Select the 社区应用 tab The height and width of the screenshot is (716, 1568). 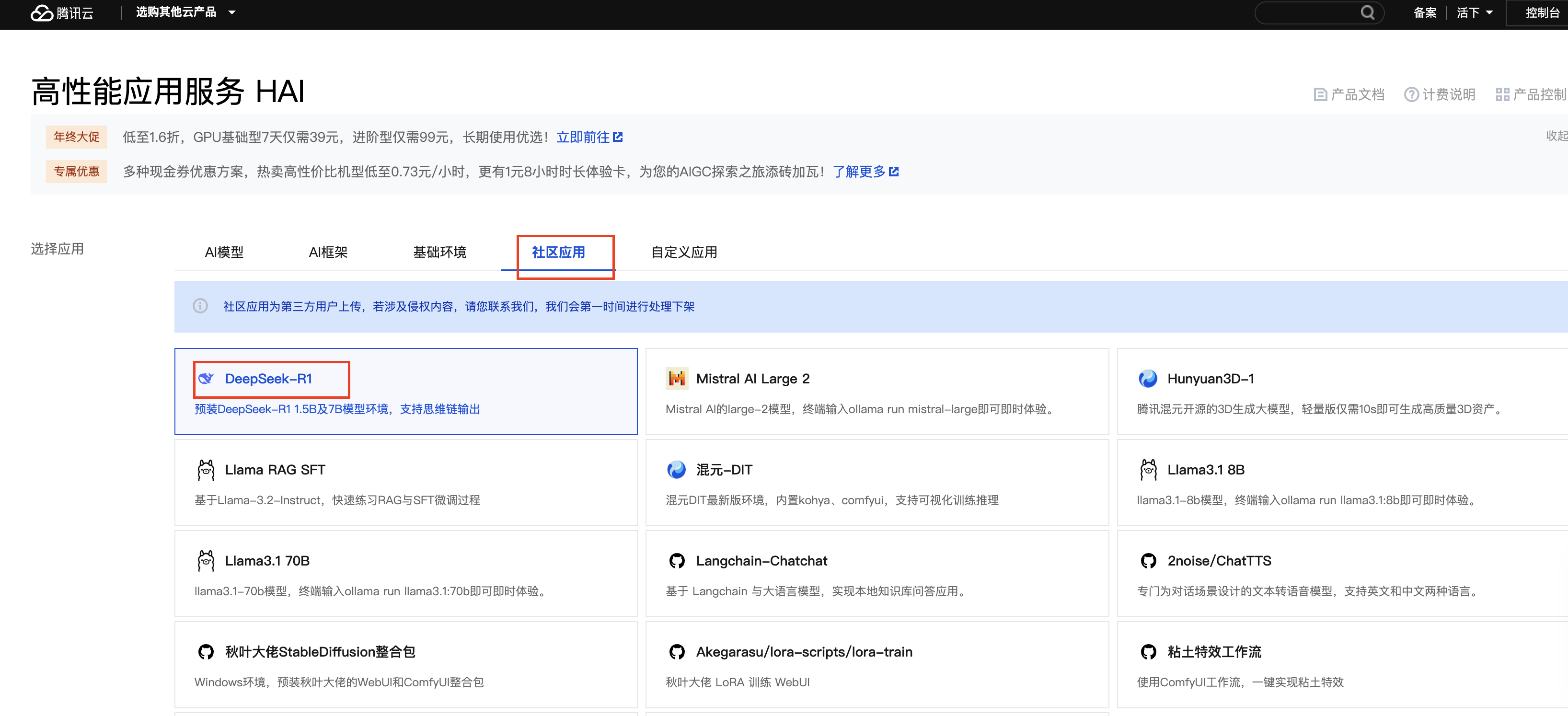coord(558,252)
